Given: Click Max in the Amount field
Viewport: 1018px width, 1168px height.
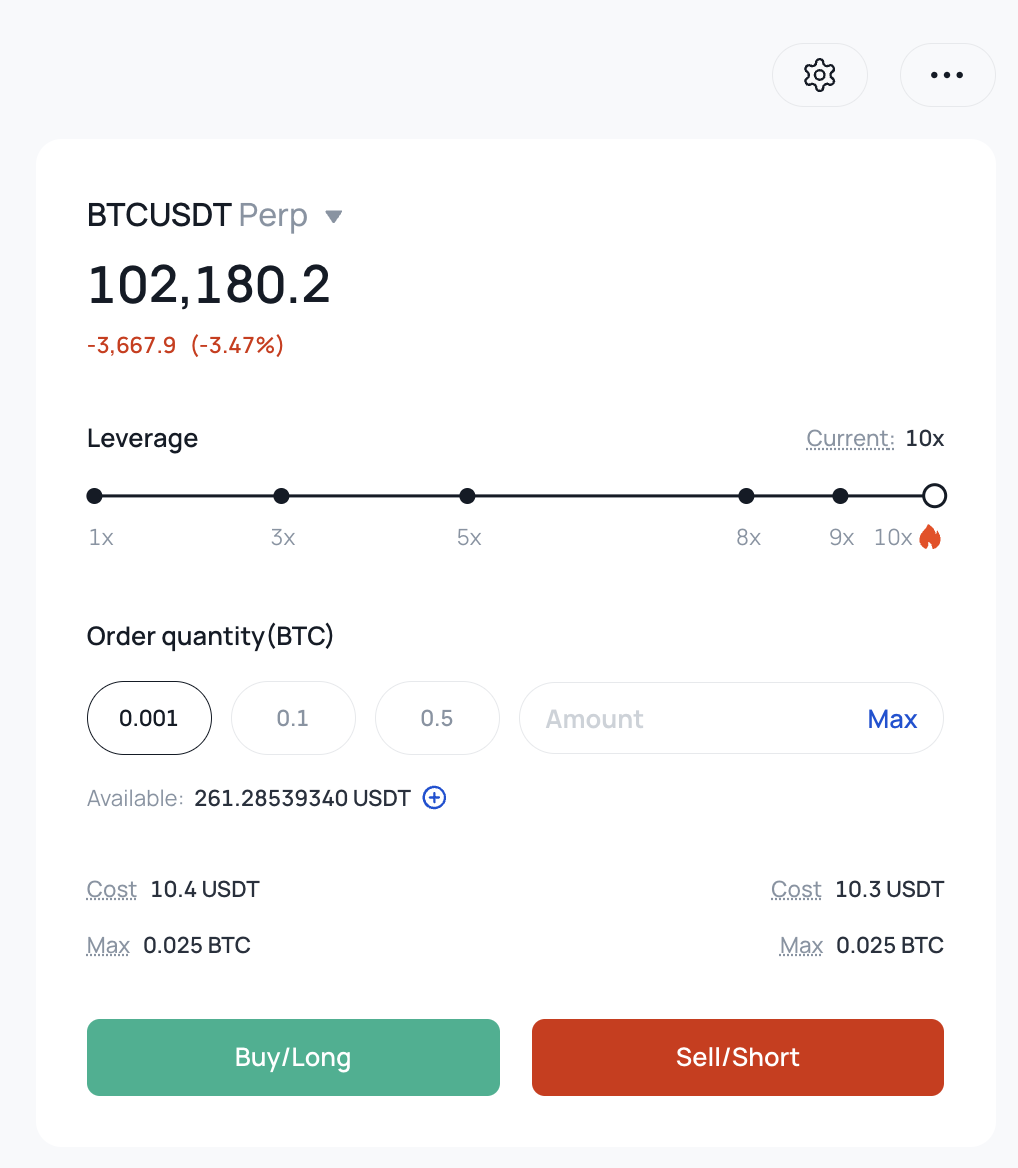Looking at the screenshot, I should point(892,719).
